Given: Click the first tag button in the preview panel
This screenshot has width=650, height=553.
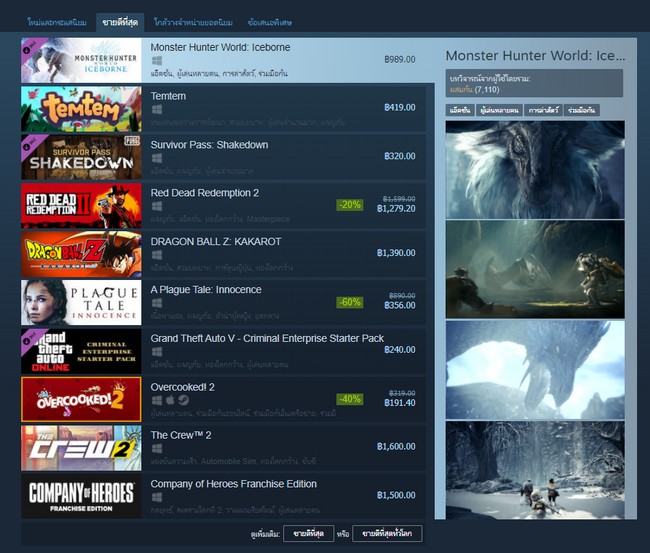Looking at the screenshot, I should tap(460, 110).
